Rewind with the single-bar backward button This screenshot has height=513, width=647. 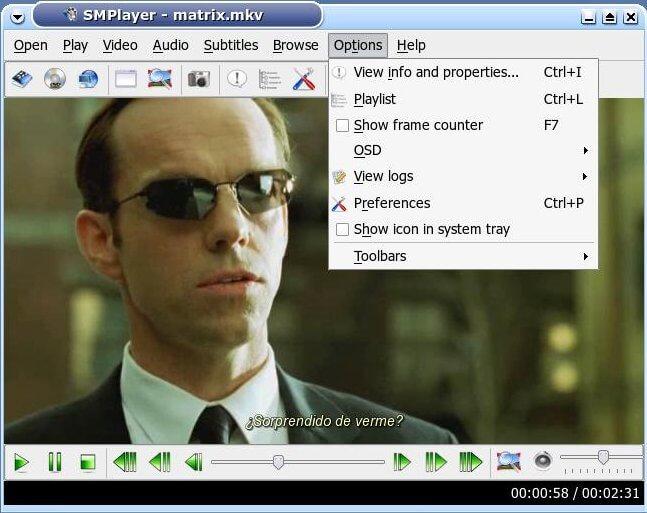tap(194, 462)
